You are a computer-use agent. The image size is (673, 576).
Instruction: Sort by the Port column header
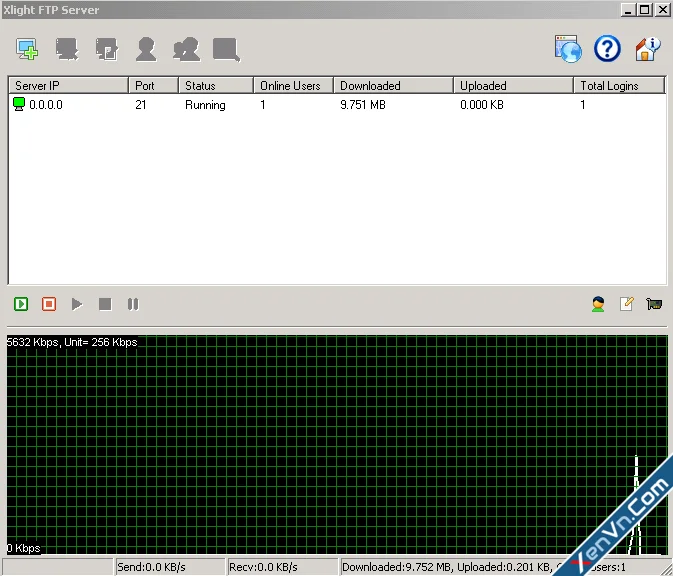(x=153, y=85)
